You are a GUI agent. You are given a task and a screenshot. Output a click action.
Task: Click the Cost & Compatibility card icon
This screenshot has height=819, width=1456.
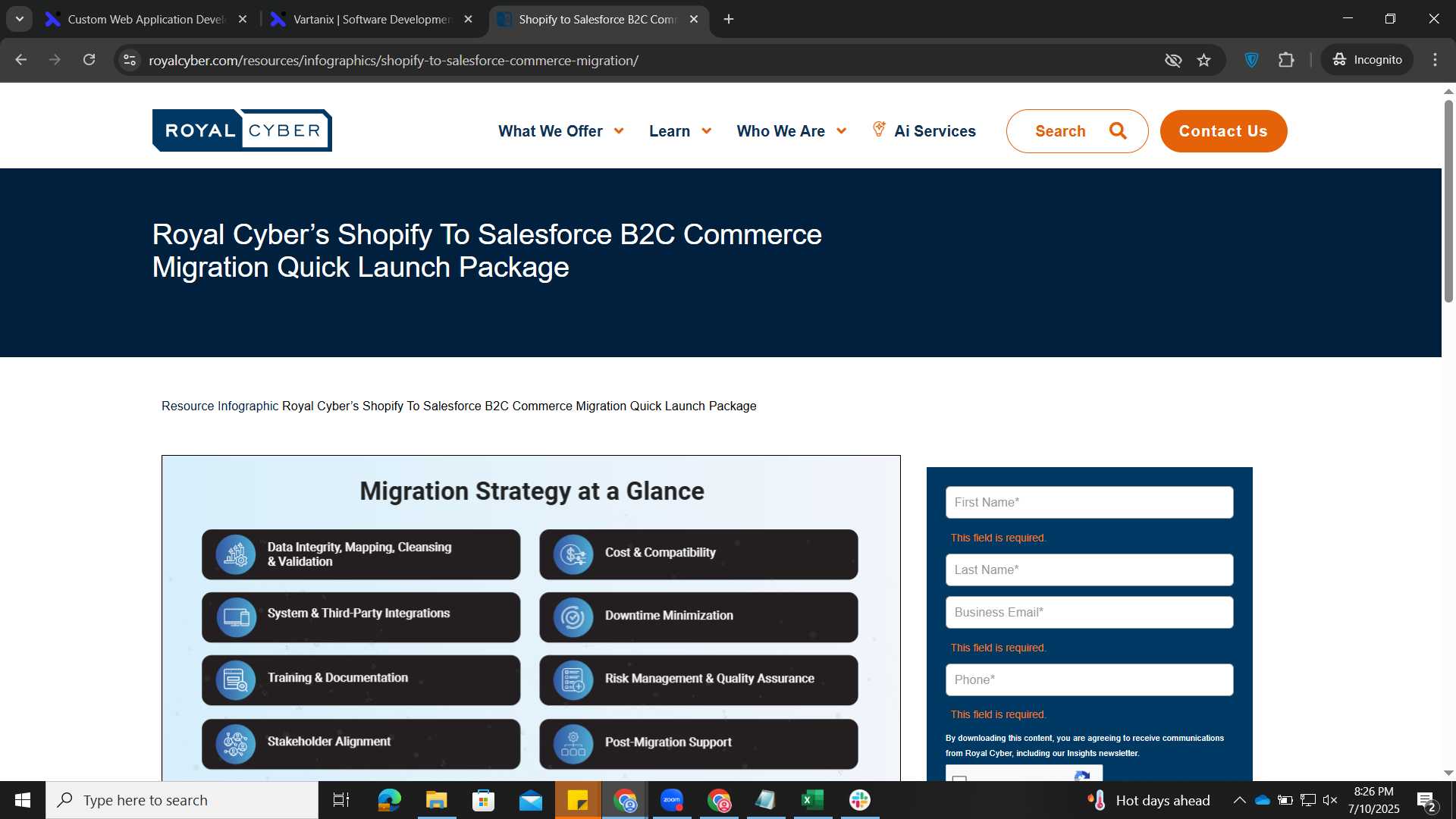coord(573,554)
